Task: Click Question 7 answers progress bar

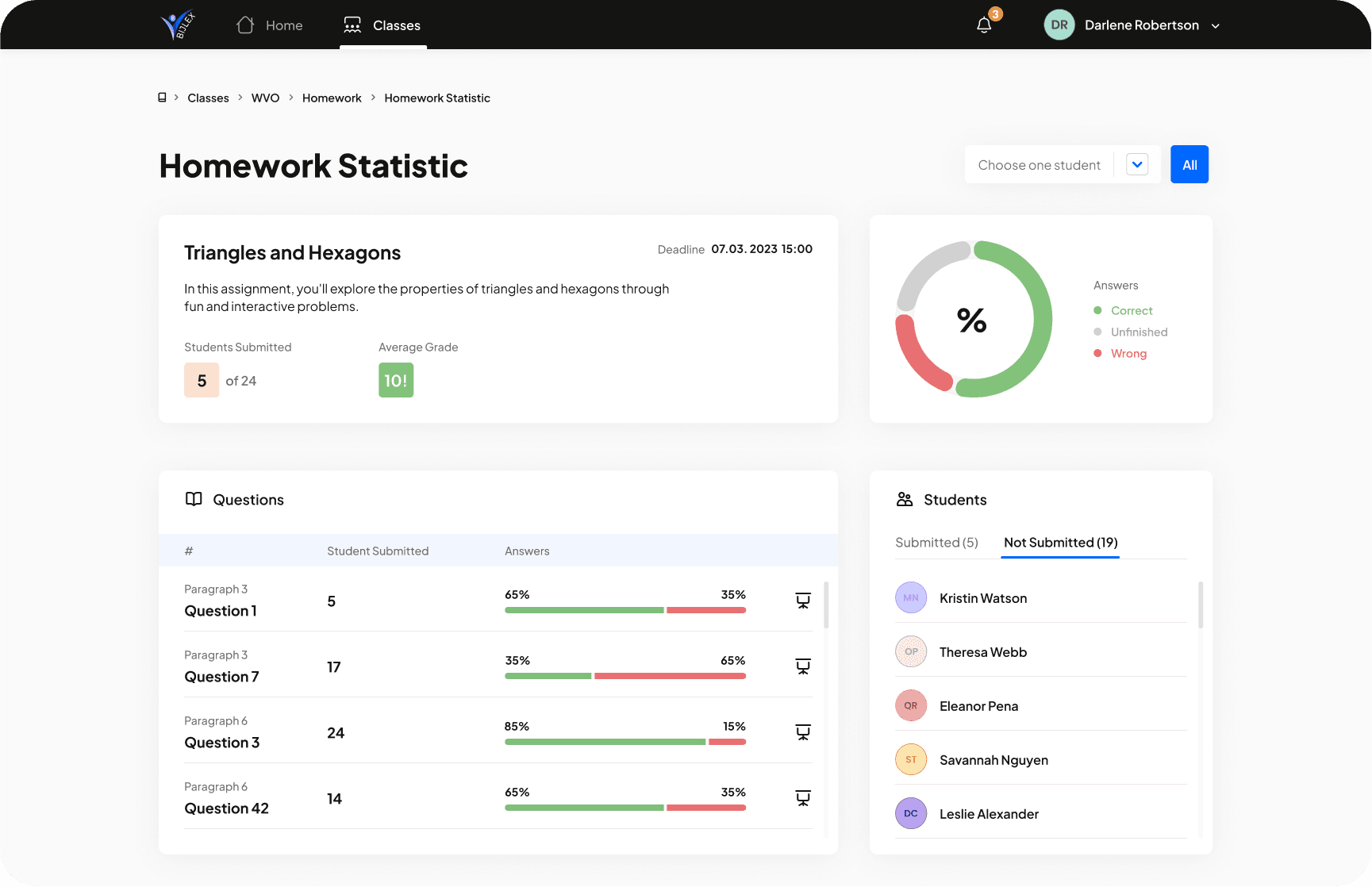Action: 625,676
